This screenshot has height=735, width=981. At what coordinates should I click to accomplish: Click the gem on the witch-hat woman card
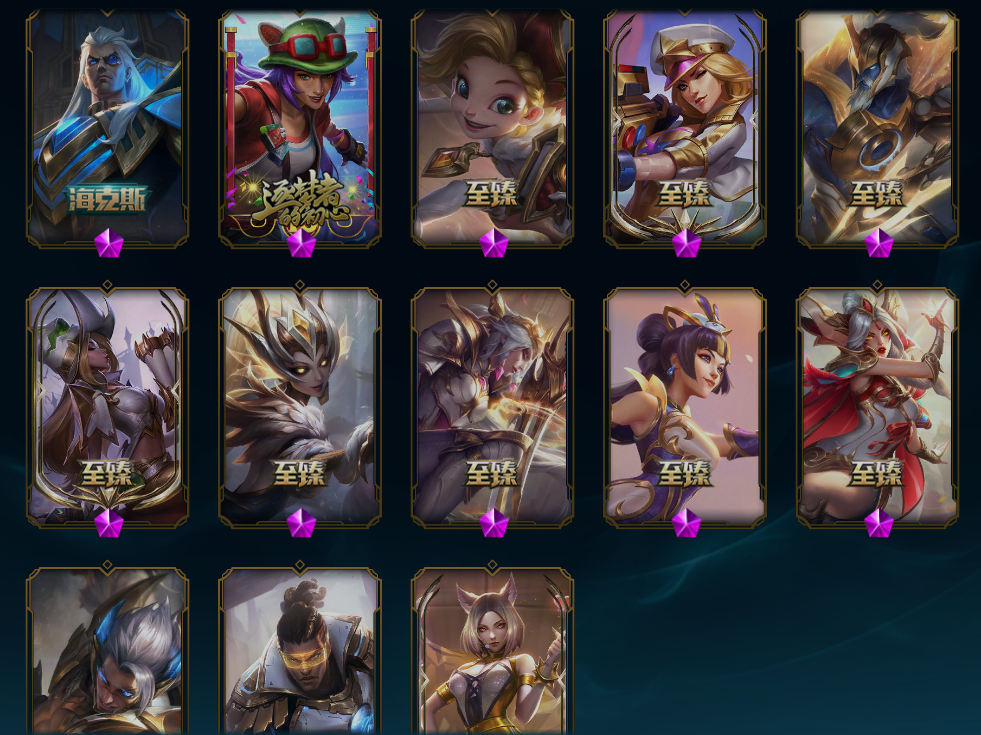108,523
